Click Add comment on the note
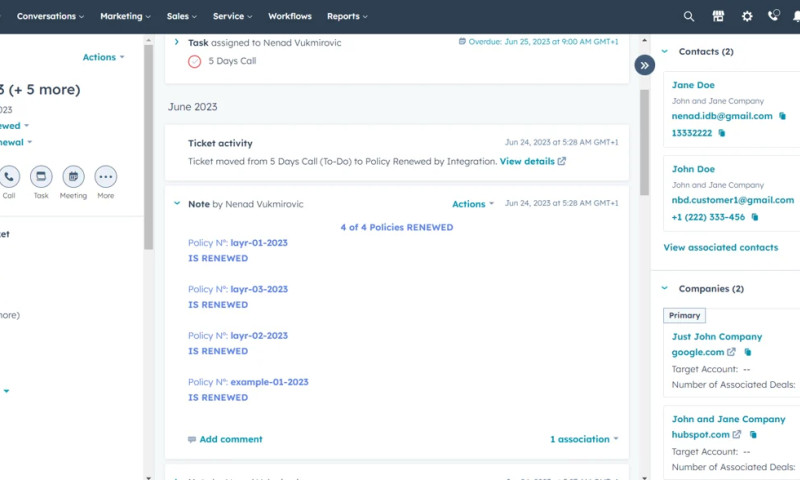The width and height of the screenshot is (800, 480). (231, 439)
